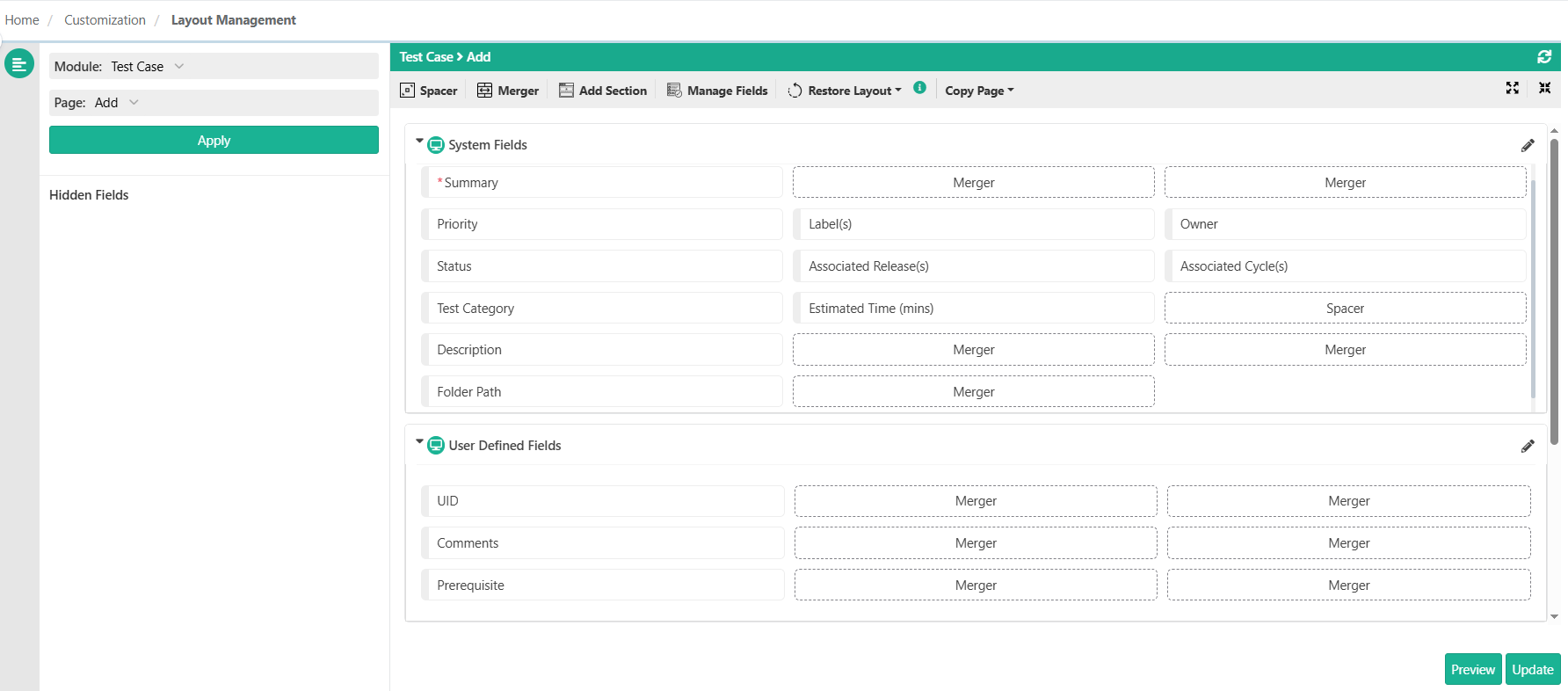Select the Test Category field
This screenshot has height=691, width=1568.
coord(602,308)
